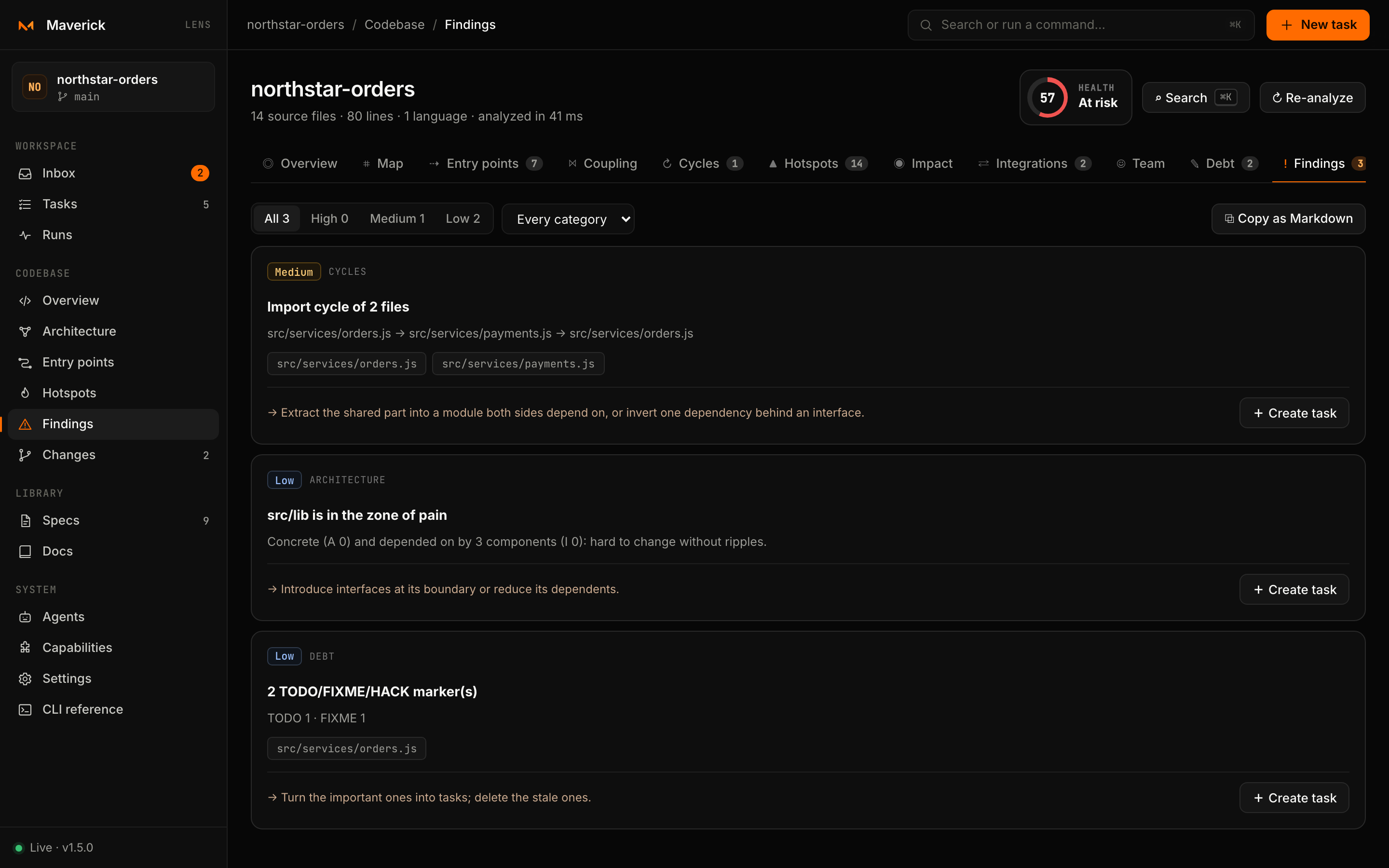Filter findings by Low 2
The width and height of the screenshot is (1389, 868).
point(463,219)
